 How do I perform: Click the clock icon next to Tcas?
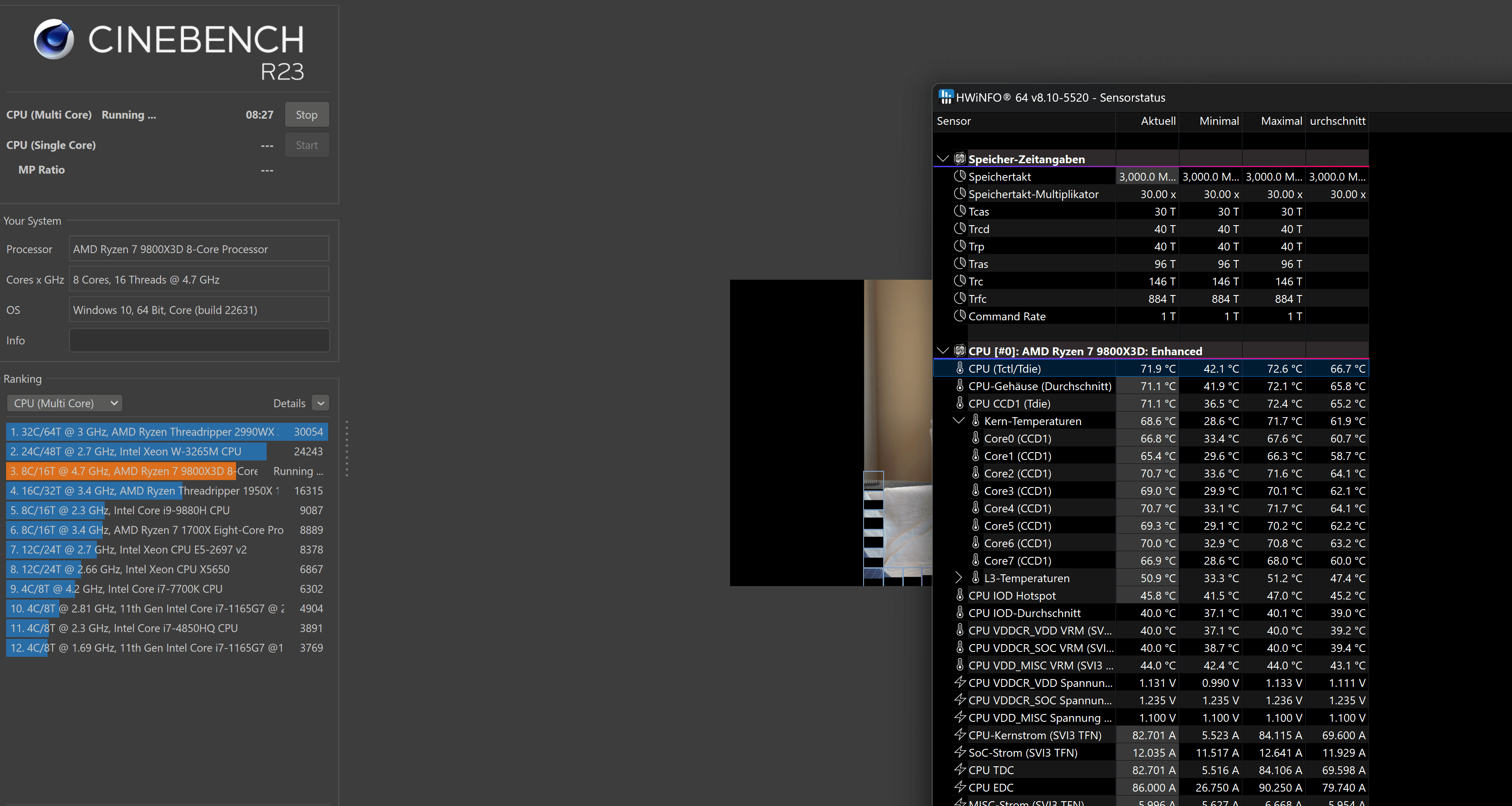[960, 211]
